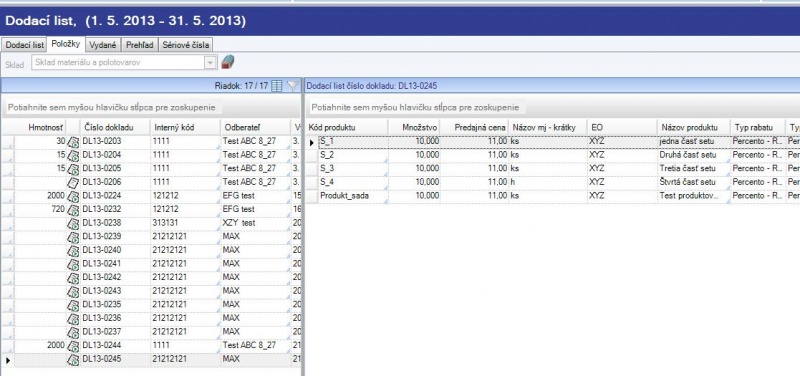
Task: Click Názov produktu column header
Action: point(694,127)
